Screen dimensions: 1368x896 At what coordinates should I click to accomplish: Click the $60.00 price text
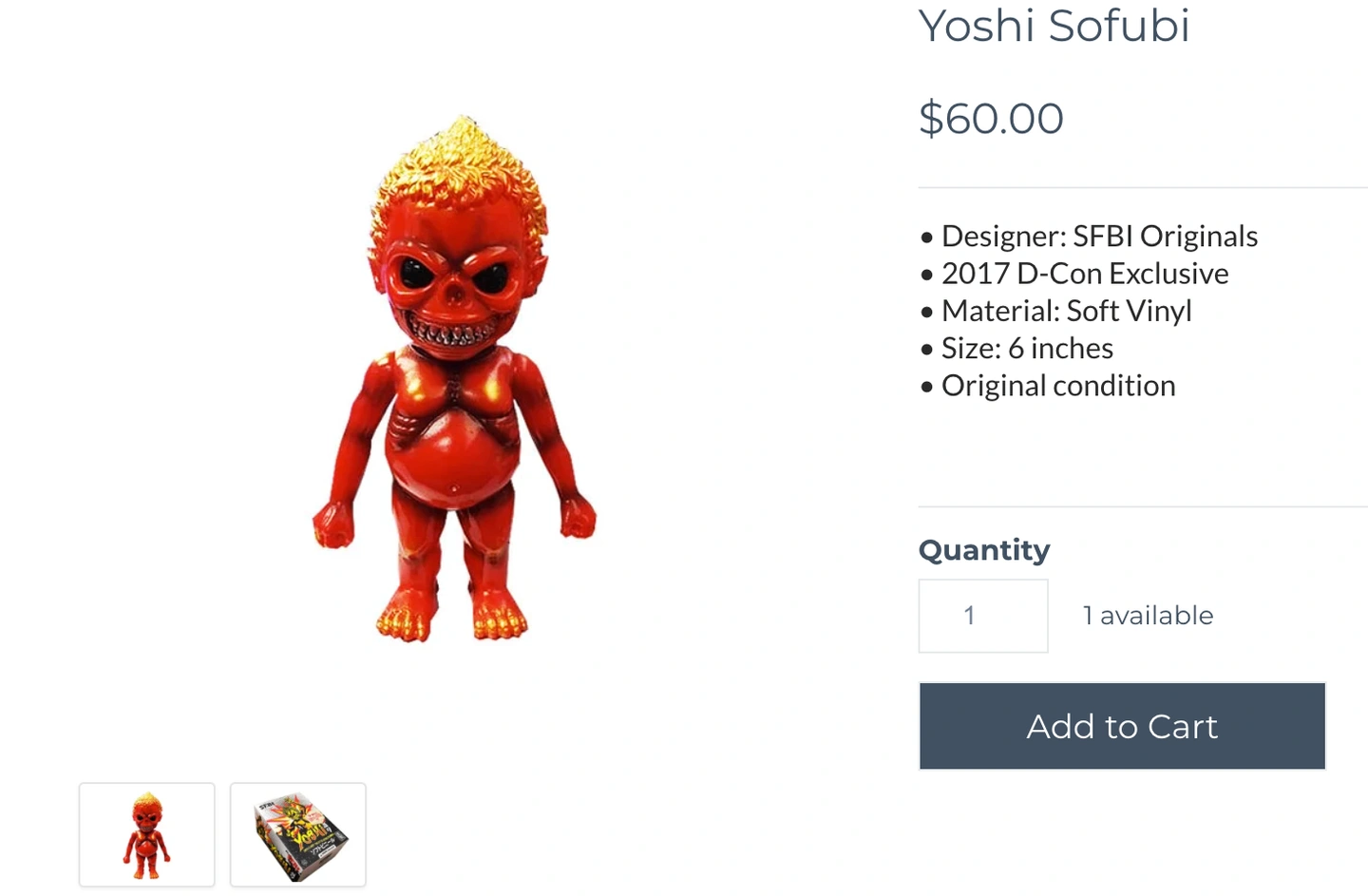[991, 119]
